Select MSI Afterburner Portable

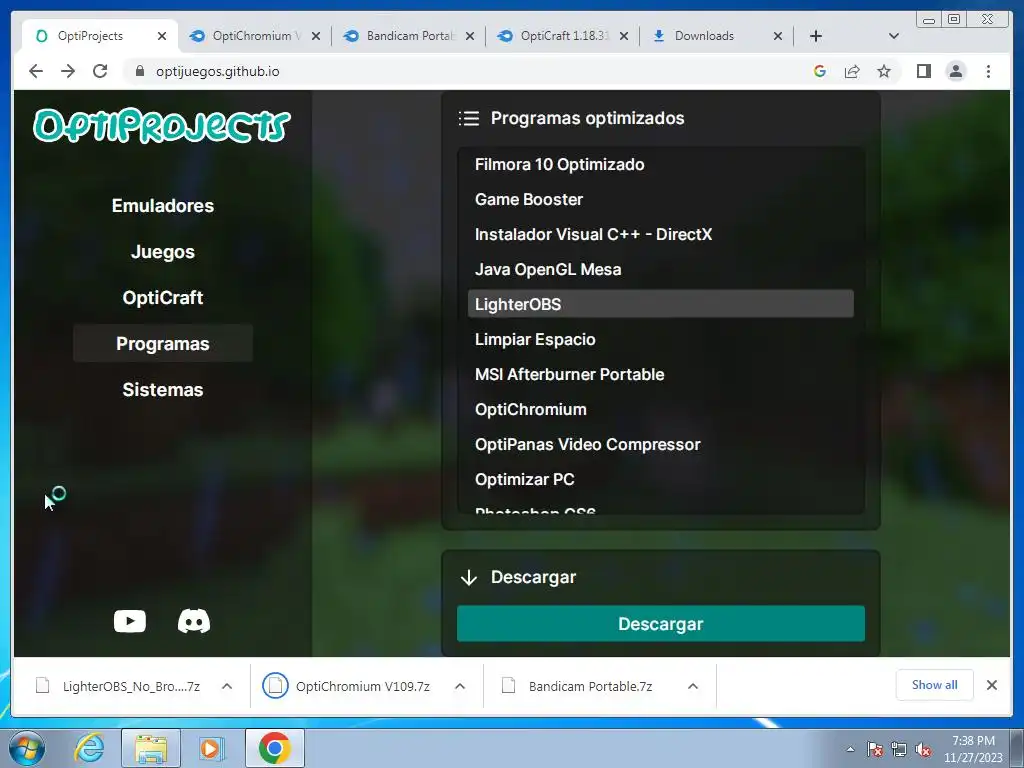pyautogui.click(x=661, y=374)
